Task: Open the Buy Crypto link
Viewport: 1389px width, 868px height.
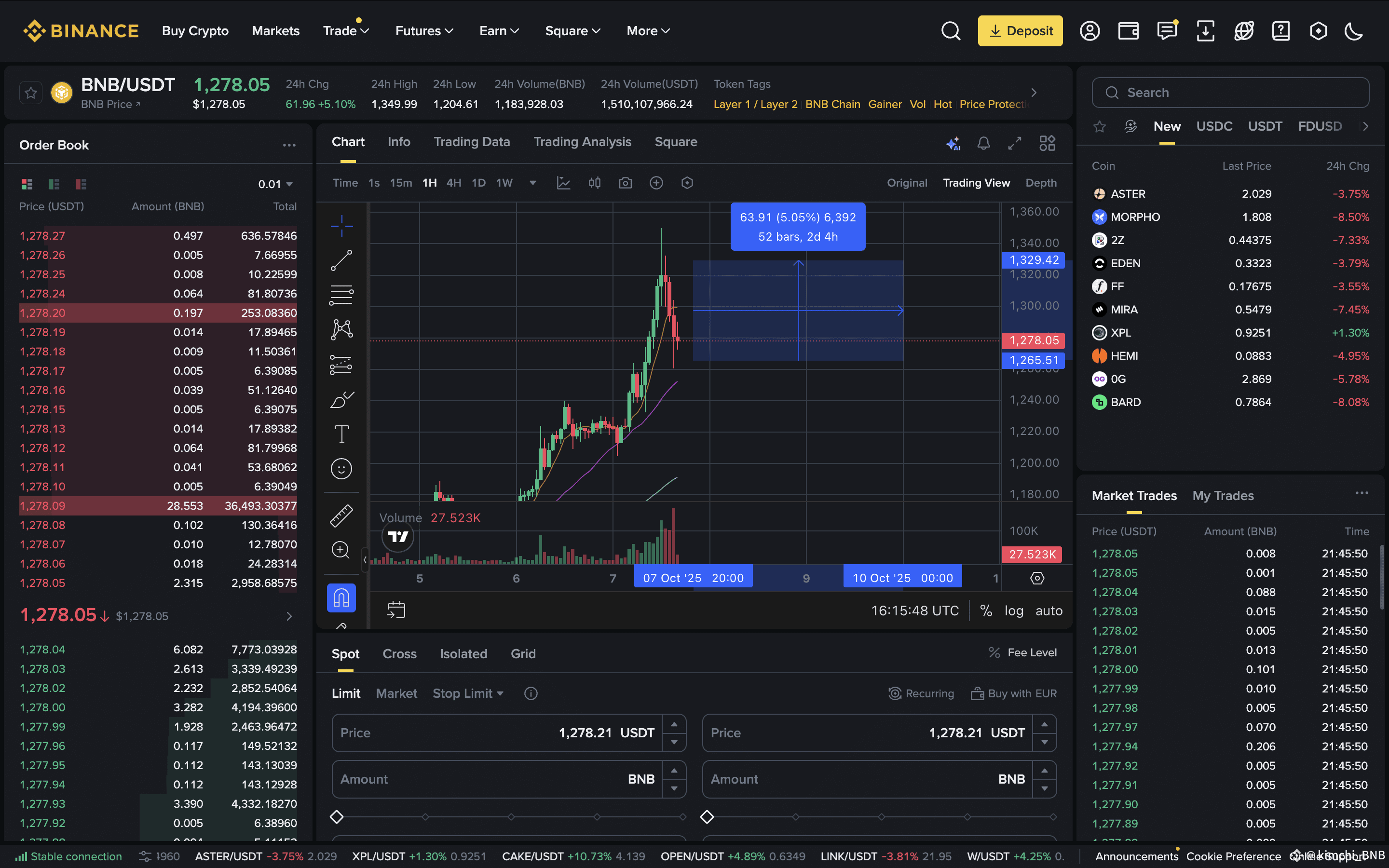Action: click(195, 31)
